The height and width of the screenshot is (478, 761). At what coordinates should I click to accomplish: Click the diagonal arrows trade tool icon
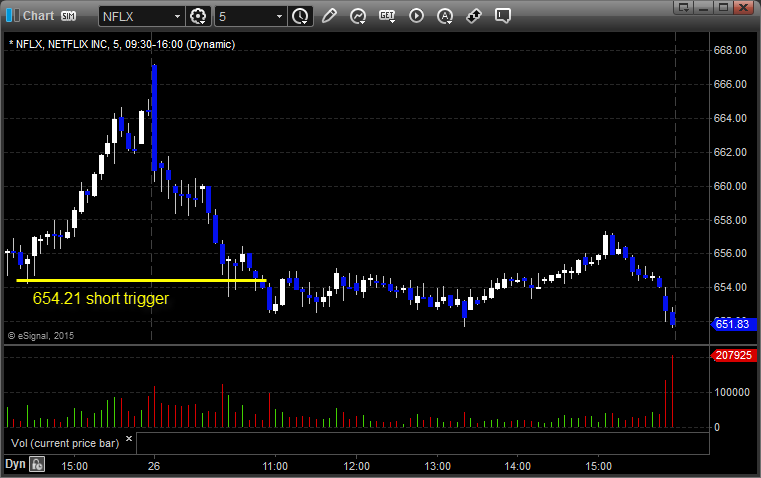tap(474, 16)
